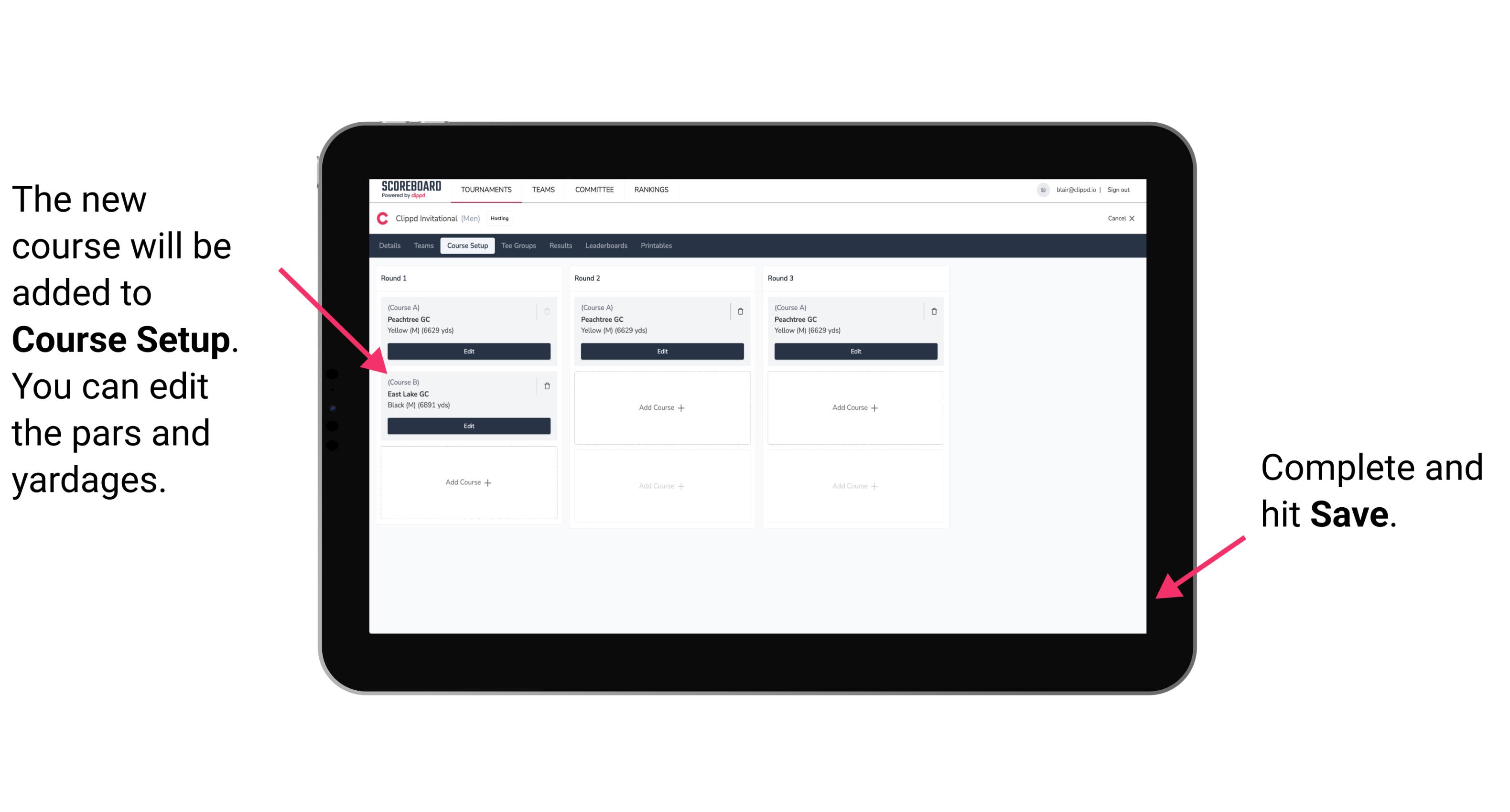Click the Course Setup tab

pos(467,247)
